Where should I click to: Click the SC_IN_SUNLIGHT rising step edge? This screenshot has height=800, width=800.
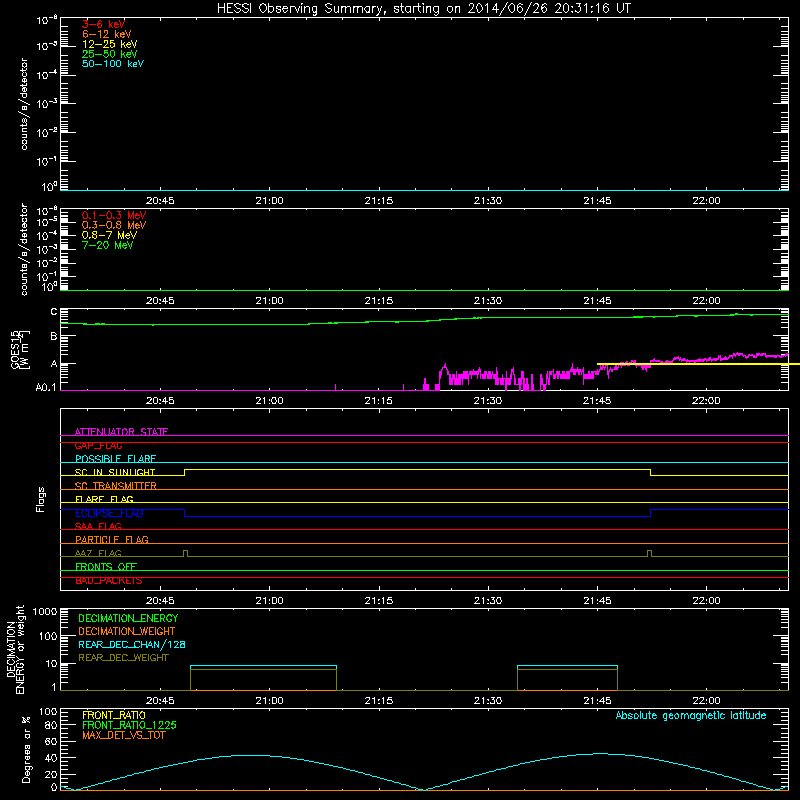[185, 472]
